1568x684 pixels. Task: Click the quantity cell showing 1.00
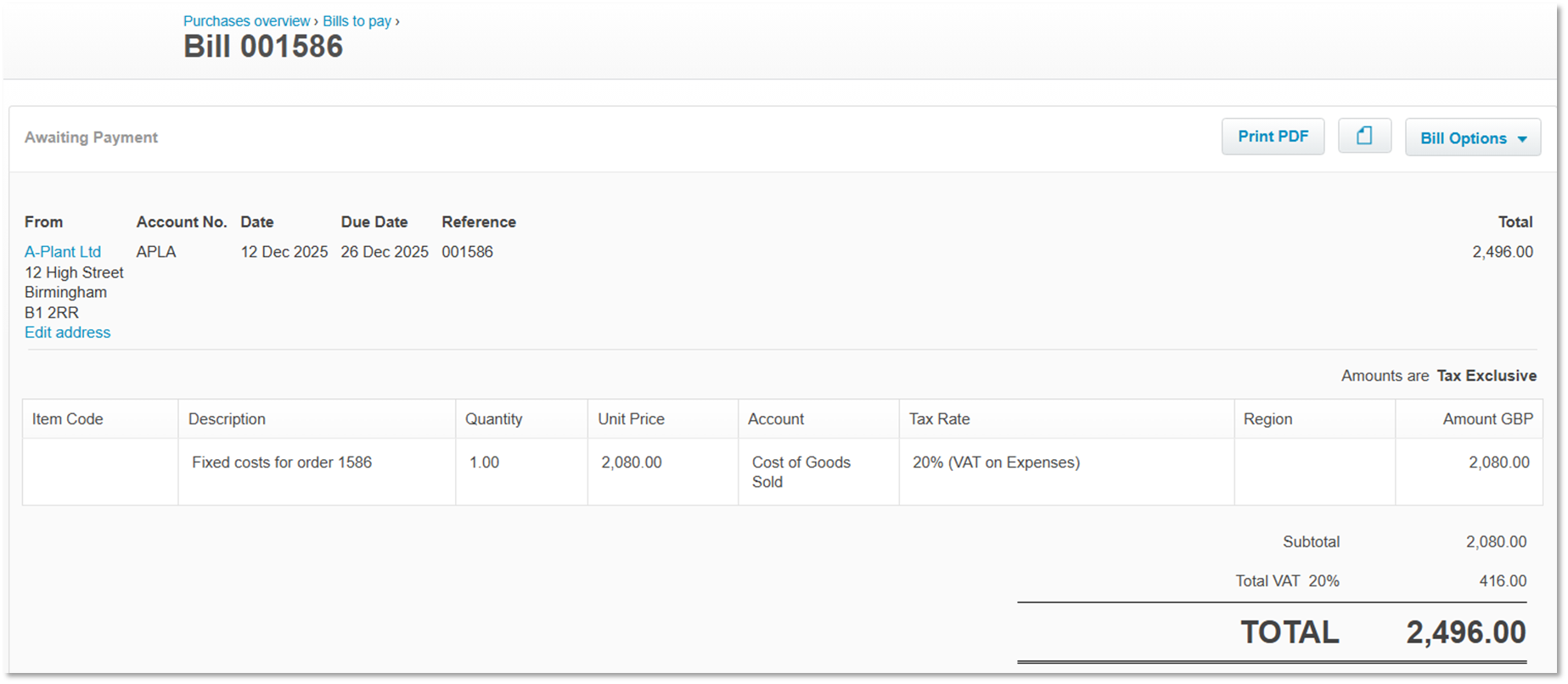(x=484, y=463)
